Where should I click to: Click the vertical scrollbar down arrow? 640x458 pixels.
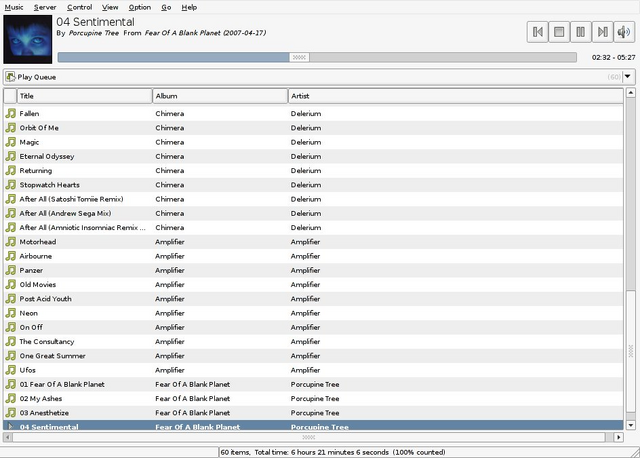click(x=631, y=425)
